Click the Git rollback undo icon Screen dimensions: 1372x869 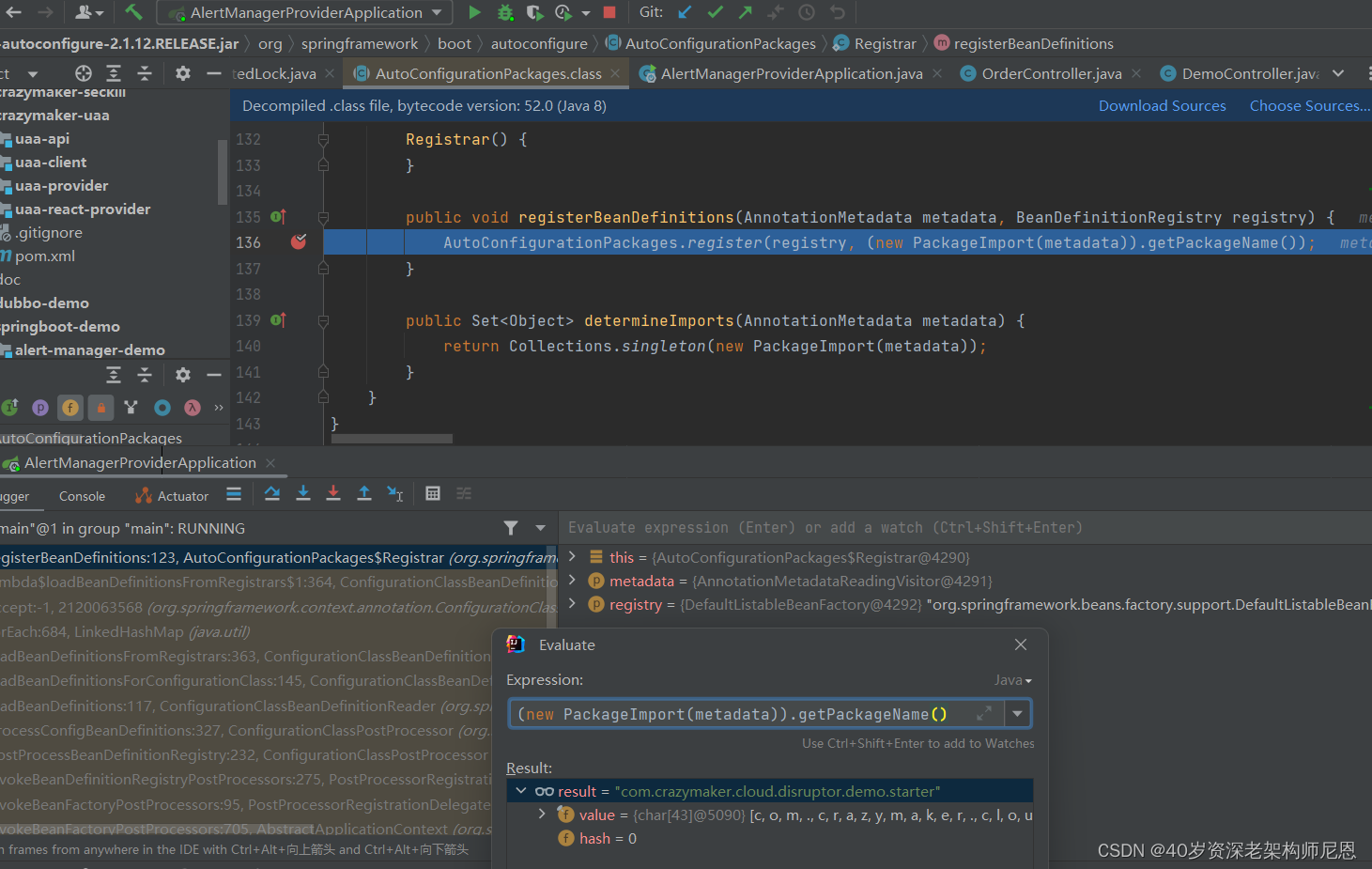click(x=838, y=12)
